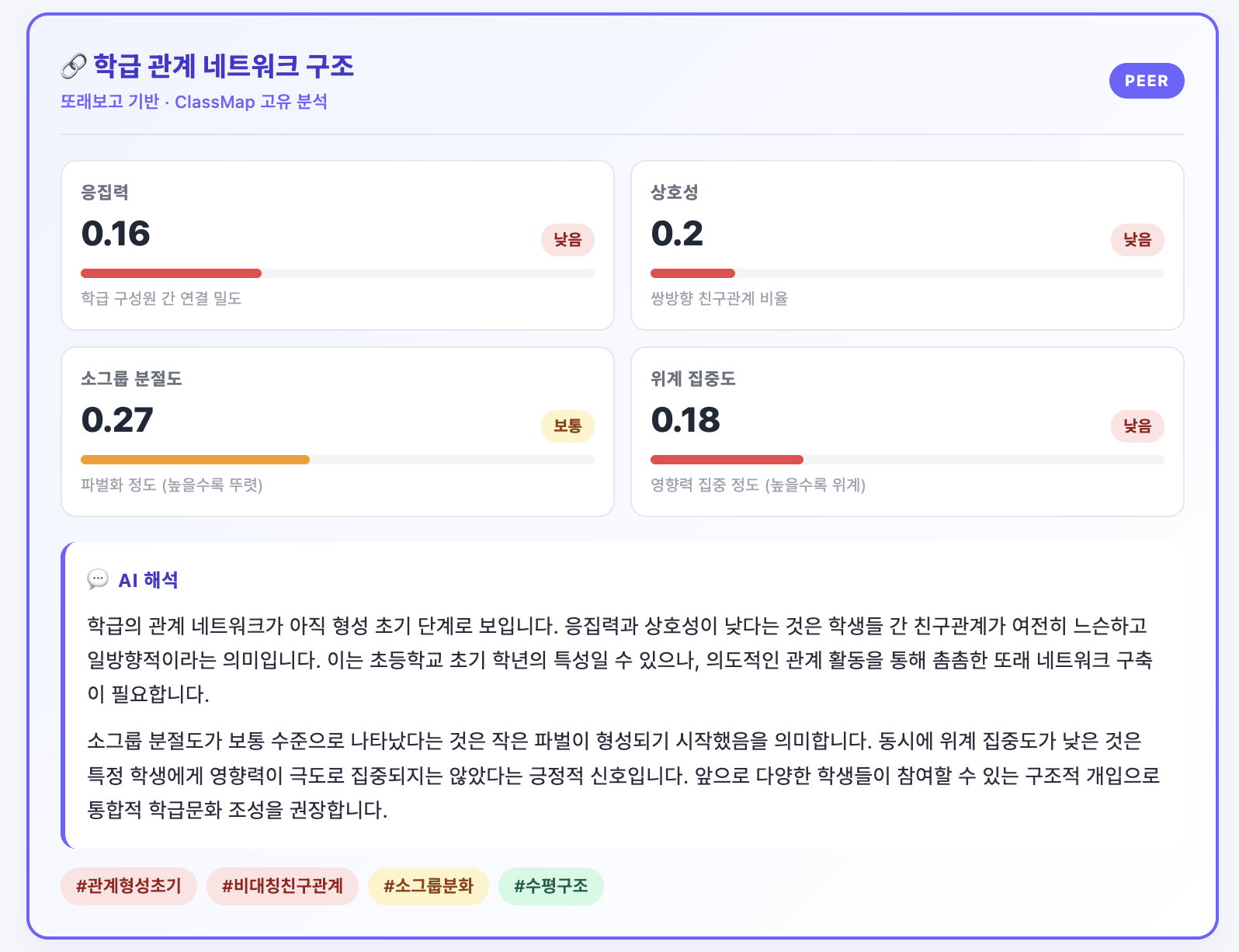Click the #관계형성초기 tag

coord(129,886)
